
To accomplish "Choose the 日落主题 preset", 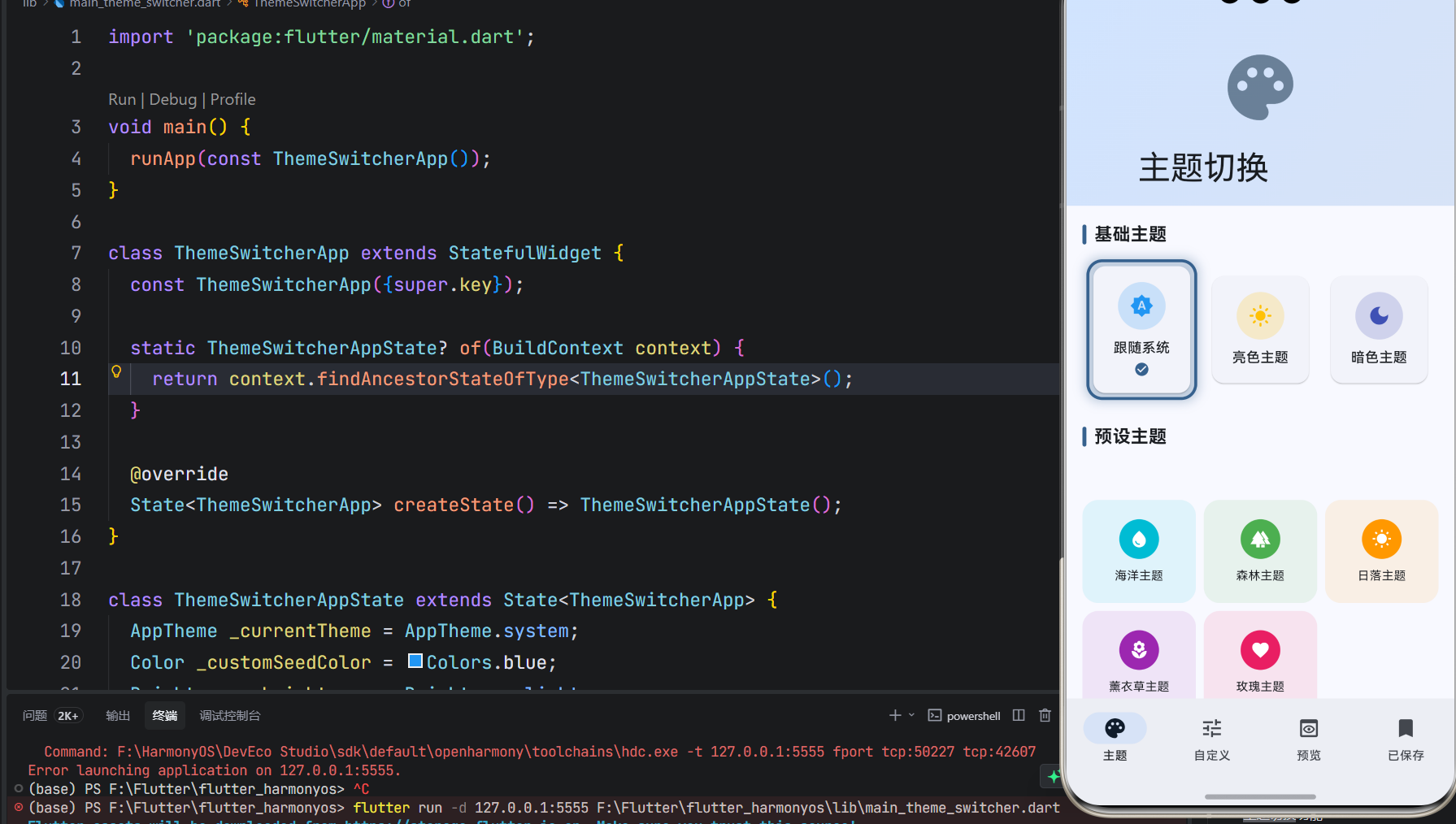I will [1381, 551].
